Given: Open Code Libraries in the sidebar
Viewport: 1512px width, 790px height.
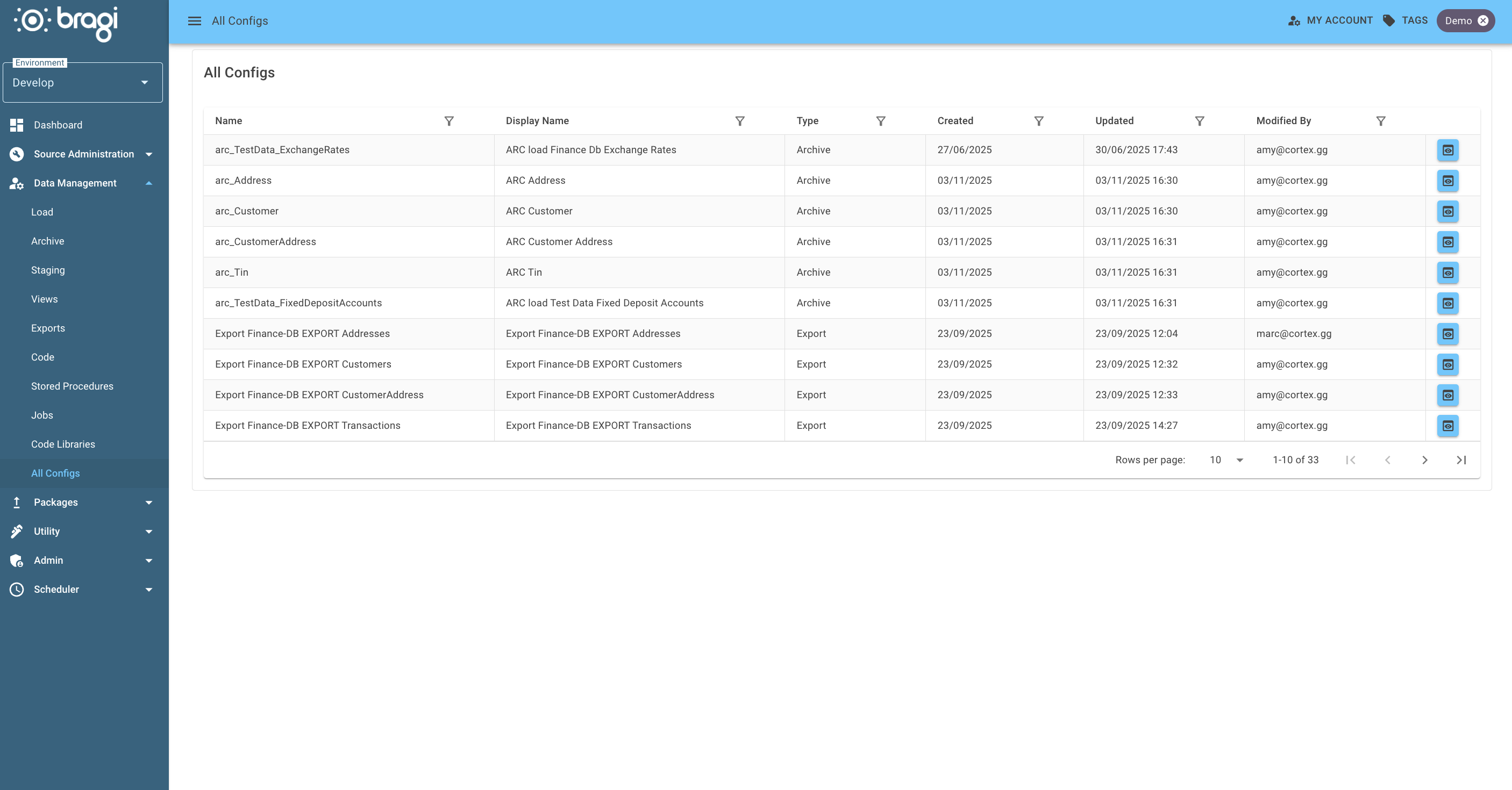Looking at the screenshot, I should pos(84,444).
